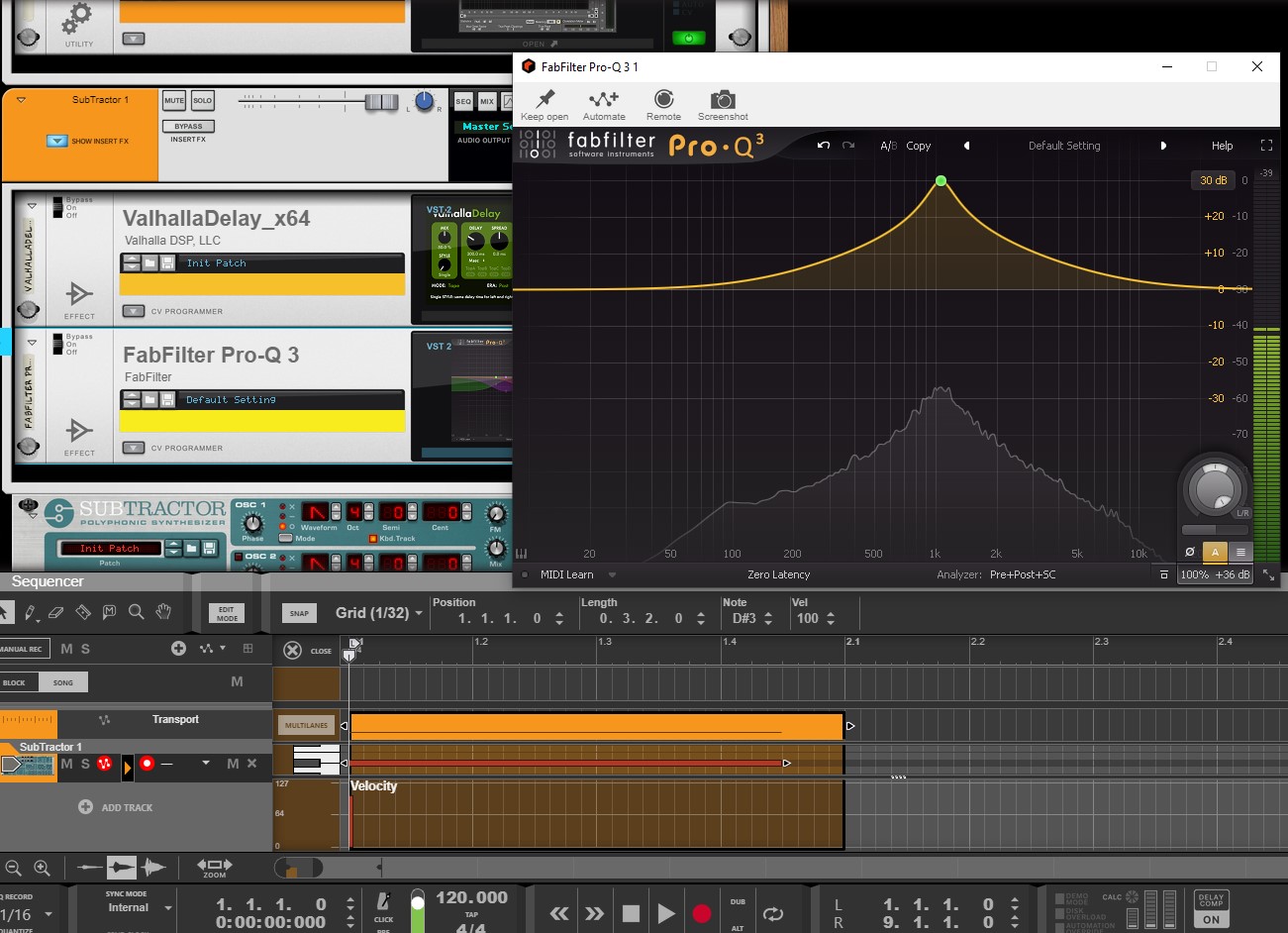1288x933 pixels.
Task: Click the phase invert icon in Pro-Q 3
Action: [1190, 553]
